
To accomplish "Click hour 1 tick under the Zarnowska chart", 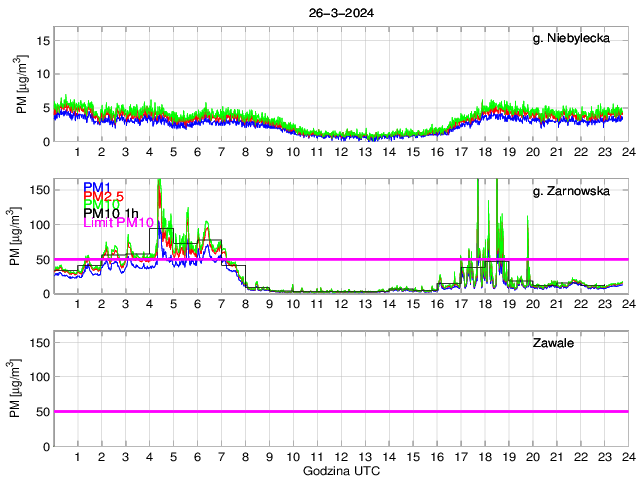I will click(78, 303).
